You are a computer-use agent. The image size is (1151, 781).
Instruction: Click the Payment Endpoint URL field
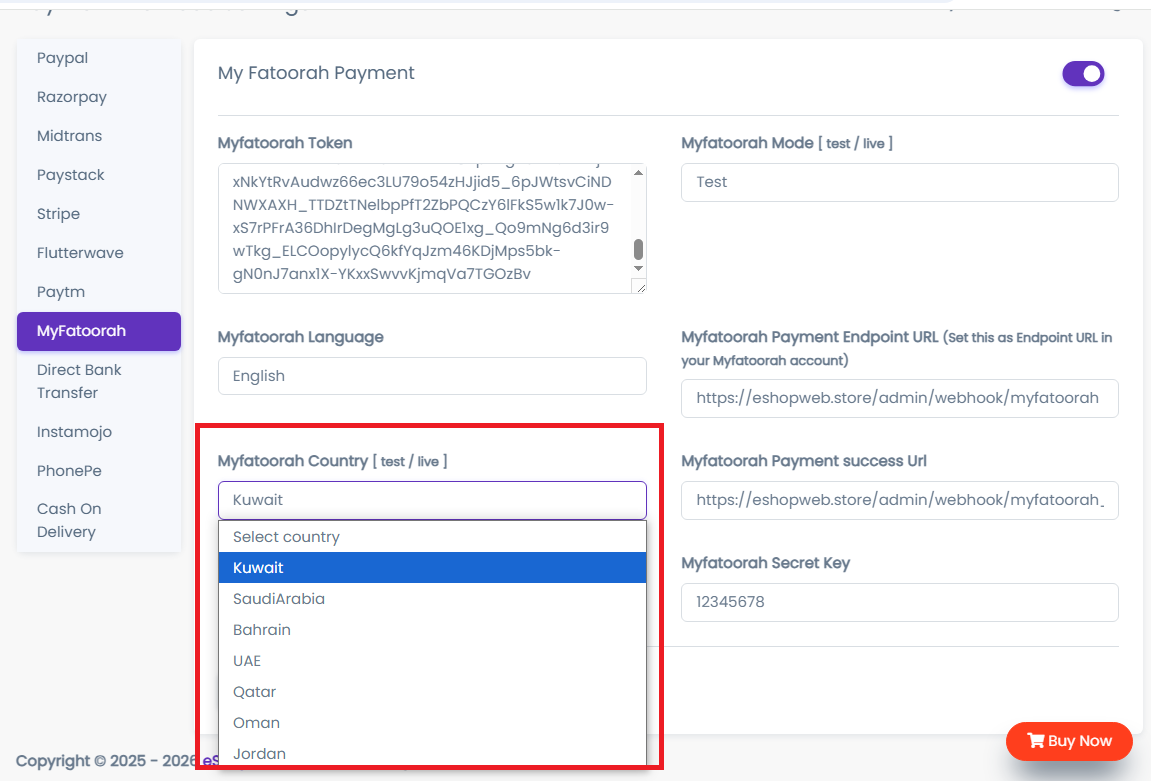tap(899, 398)
